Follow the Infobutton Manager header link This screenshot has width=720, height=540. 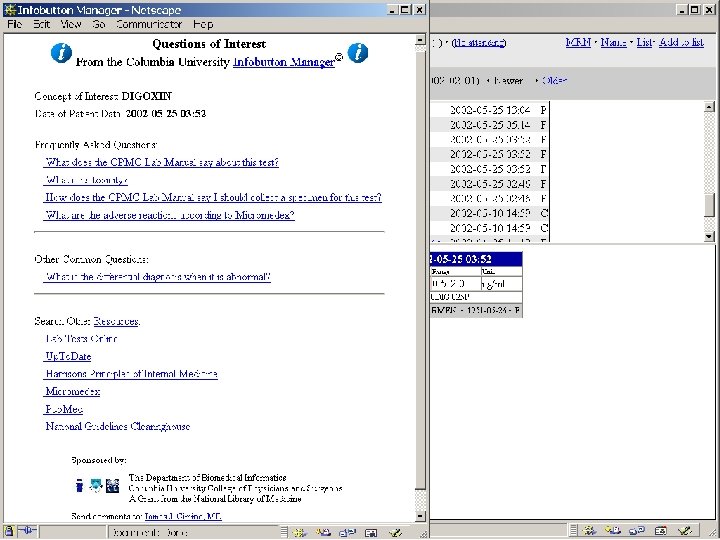[284, 62]
